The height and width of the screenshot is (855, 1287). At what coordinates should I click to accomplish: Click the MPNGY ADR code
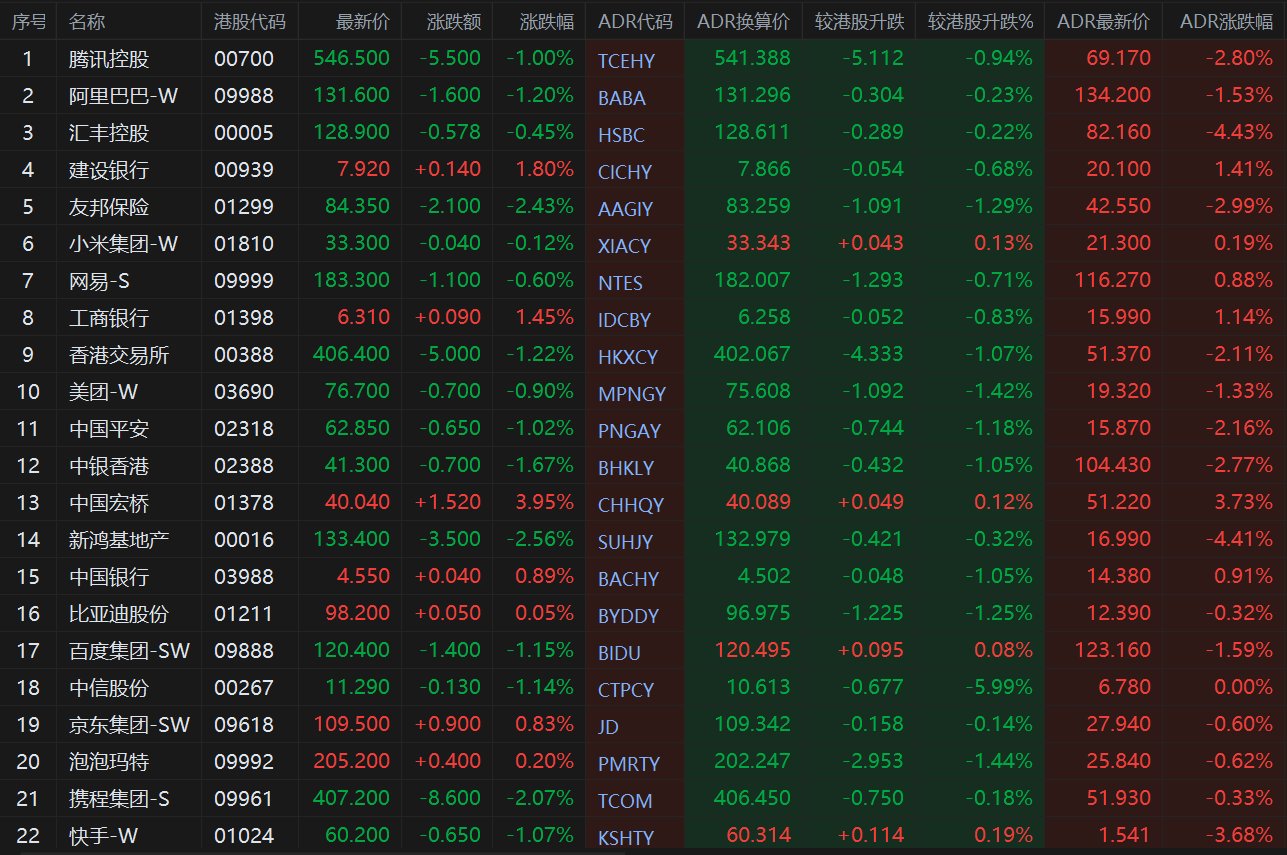pyautogui.click(x=631, y=394)
